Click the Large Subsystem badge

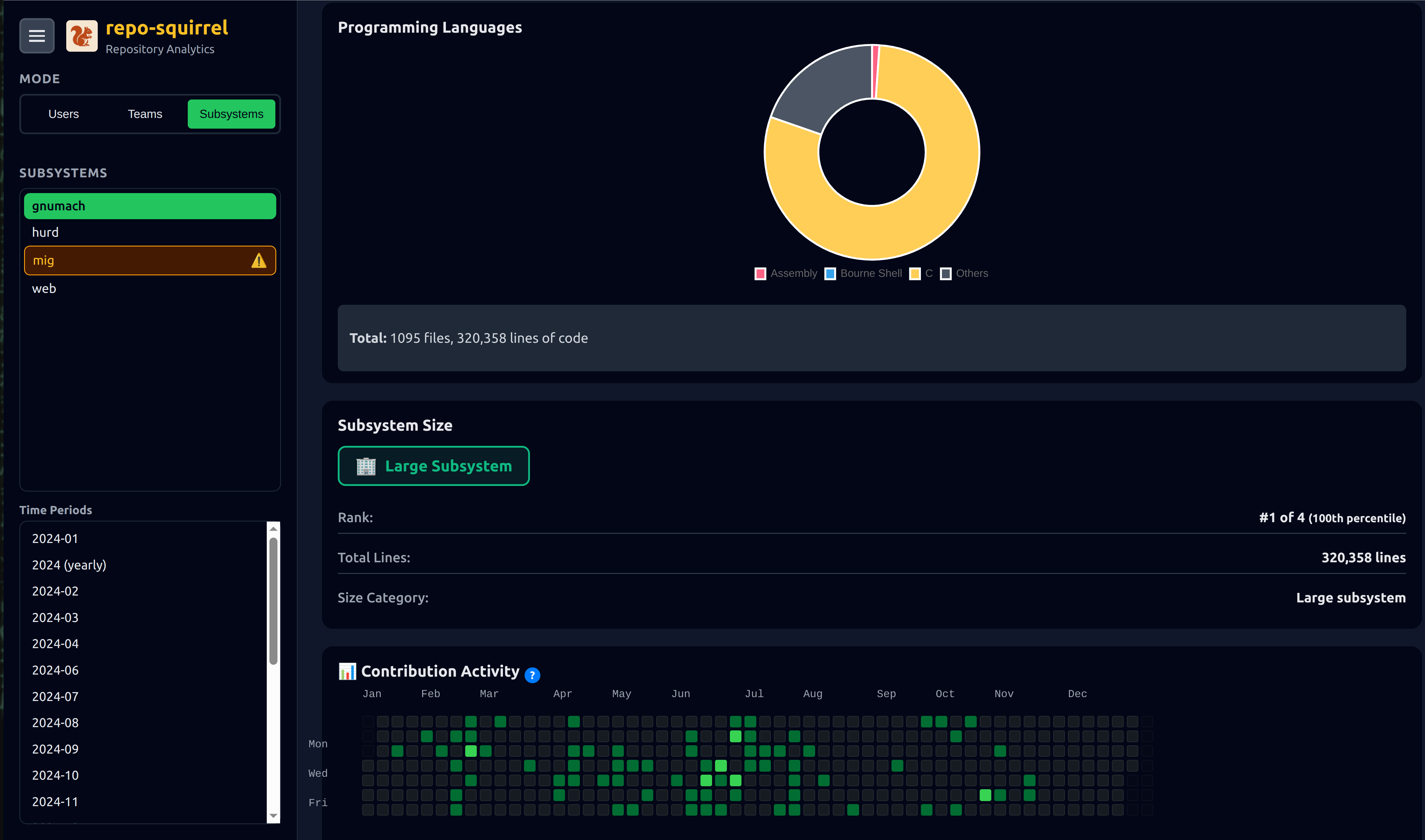click(433, 466)
